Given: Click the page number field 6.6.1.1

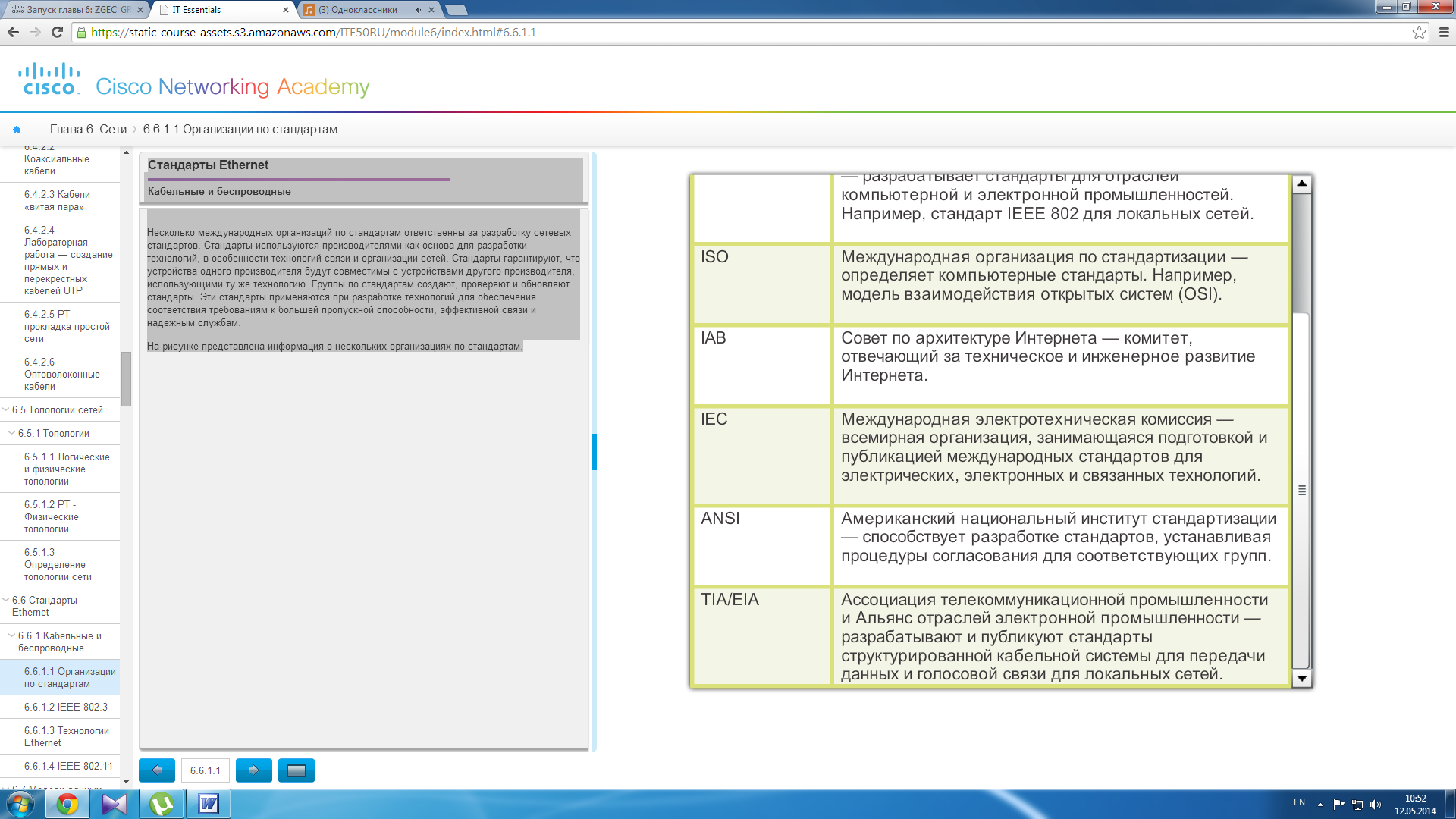Looking at the screenshot, I should [x=206, y=770].
